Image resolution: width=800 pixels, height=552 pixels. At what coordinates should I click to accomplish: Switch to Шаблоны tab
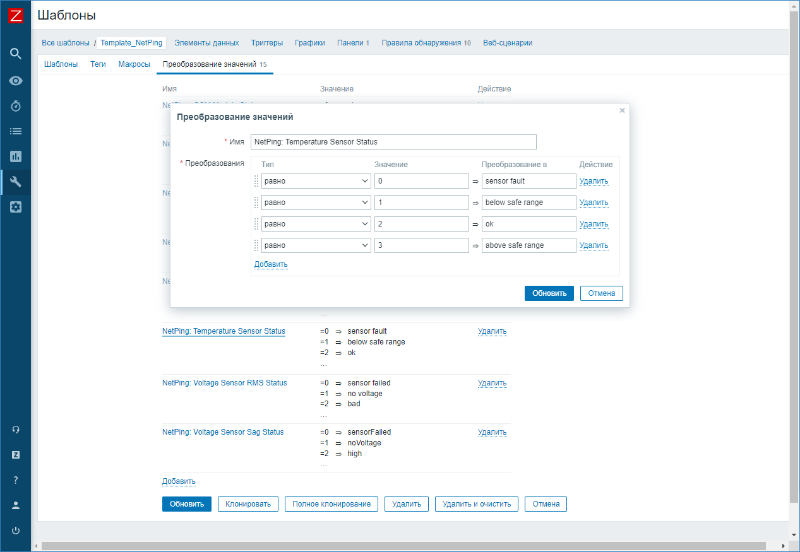tap(61, 64)
